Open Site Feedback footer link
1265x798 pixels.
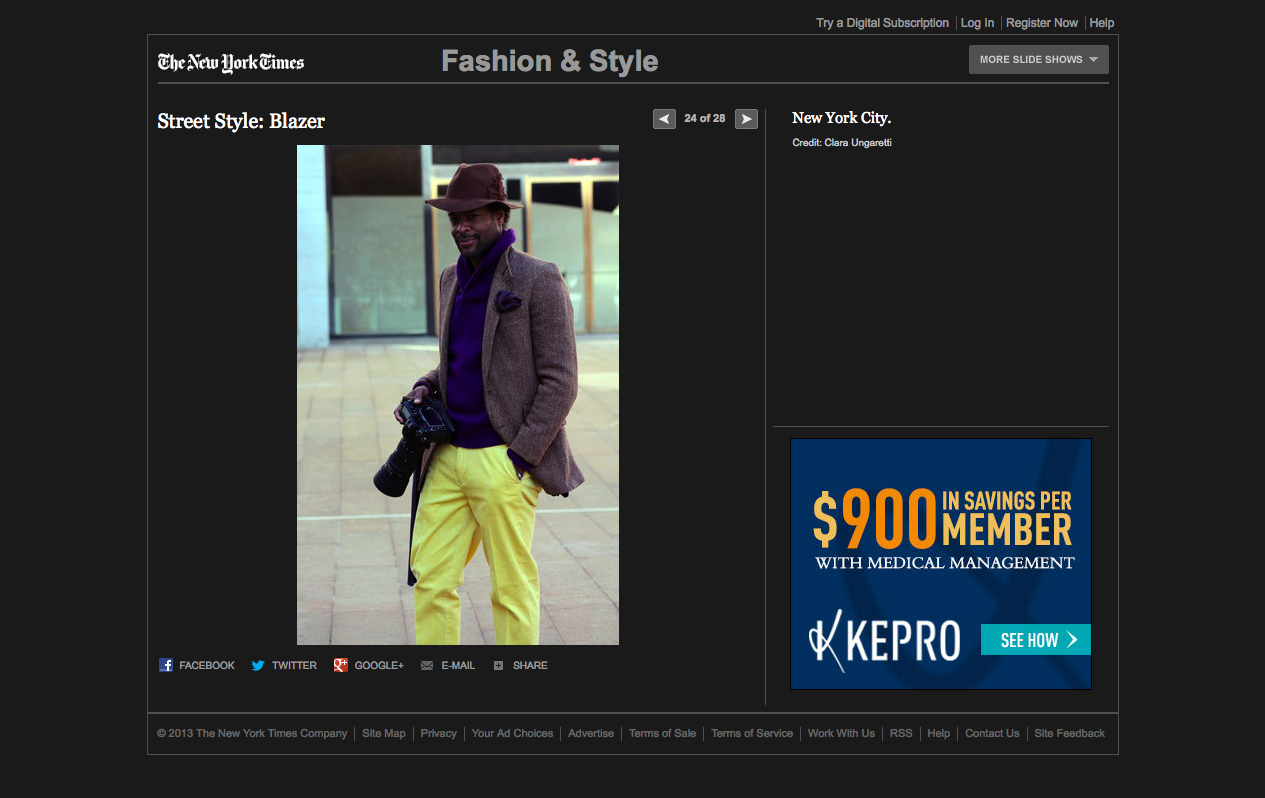1069,733
